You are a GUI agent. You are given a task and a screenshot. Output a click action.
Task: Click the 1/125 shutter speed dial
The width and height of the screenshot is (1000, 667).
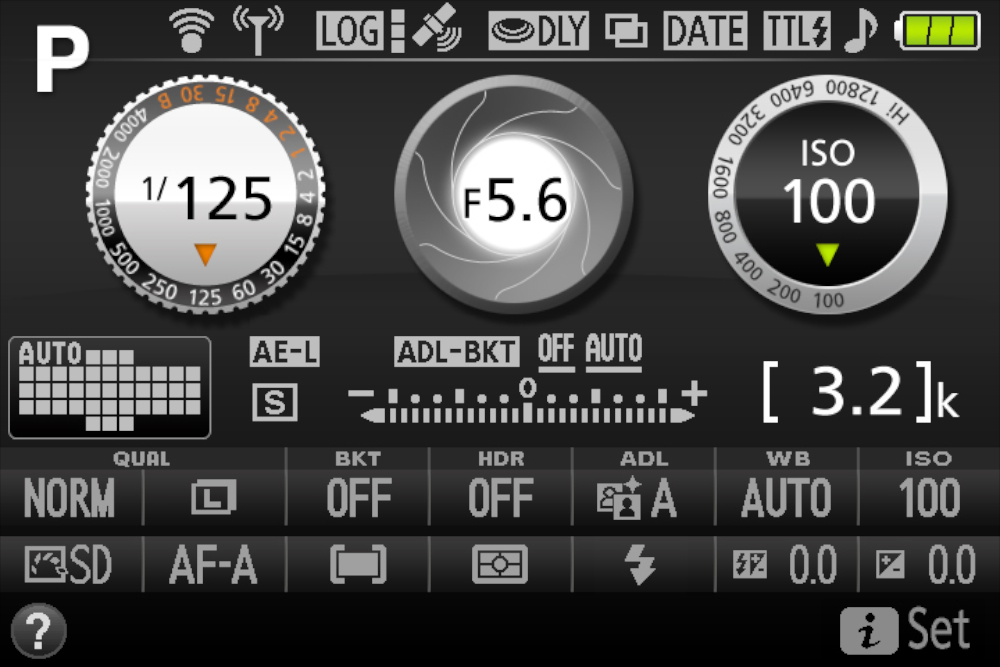point(208,197)
